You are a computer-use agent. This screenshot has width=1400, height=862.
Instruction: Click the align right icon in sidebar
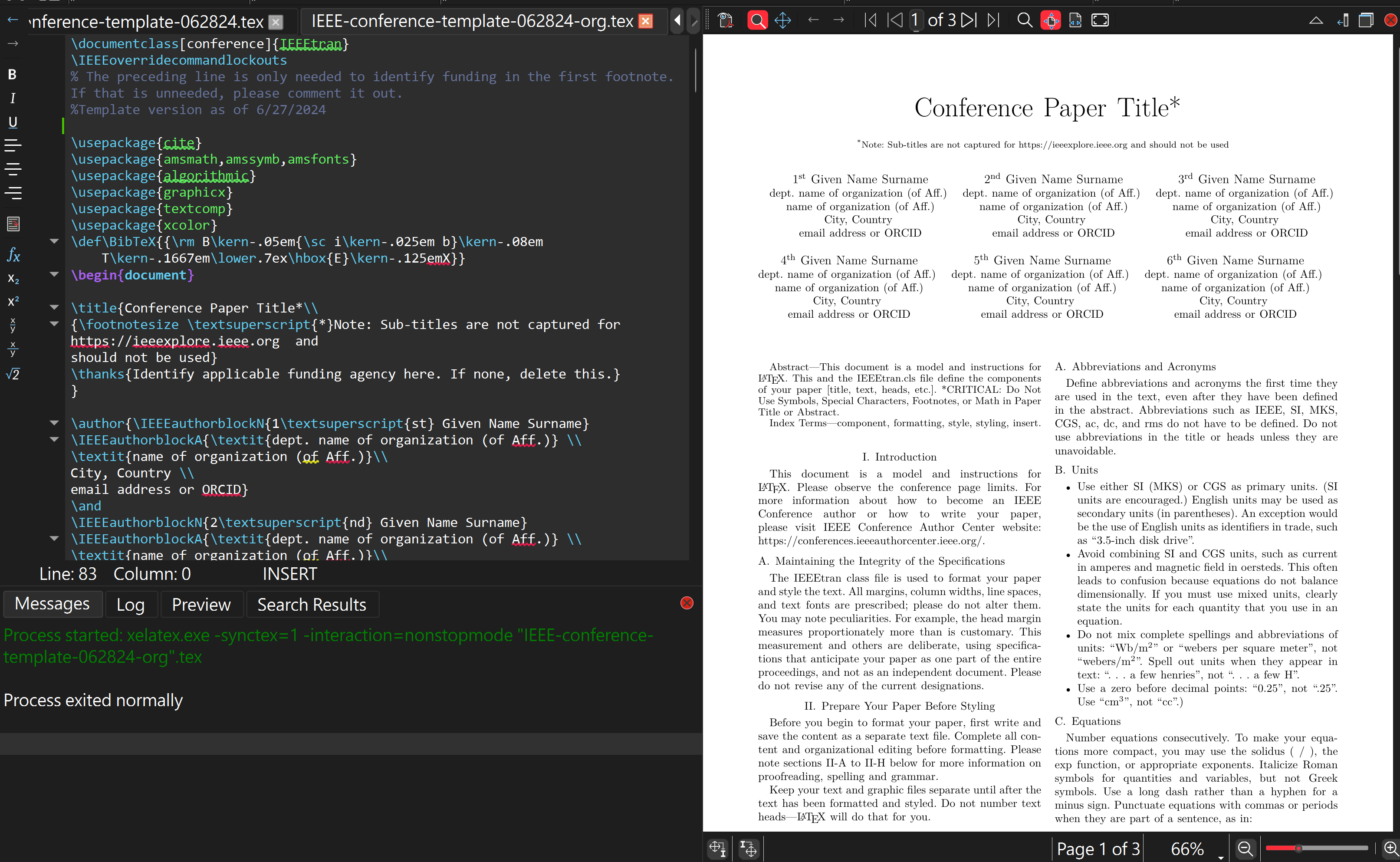(x=13, y=193)
